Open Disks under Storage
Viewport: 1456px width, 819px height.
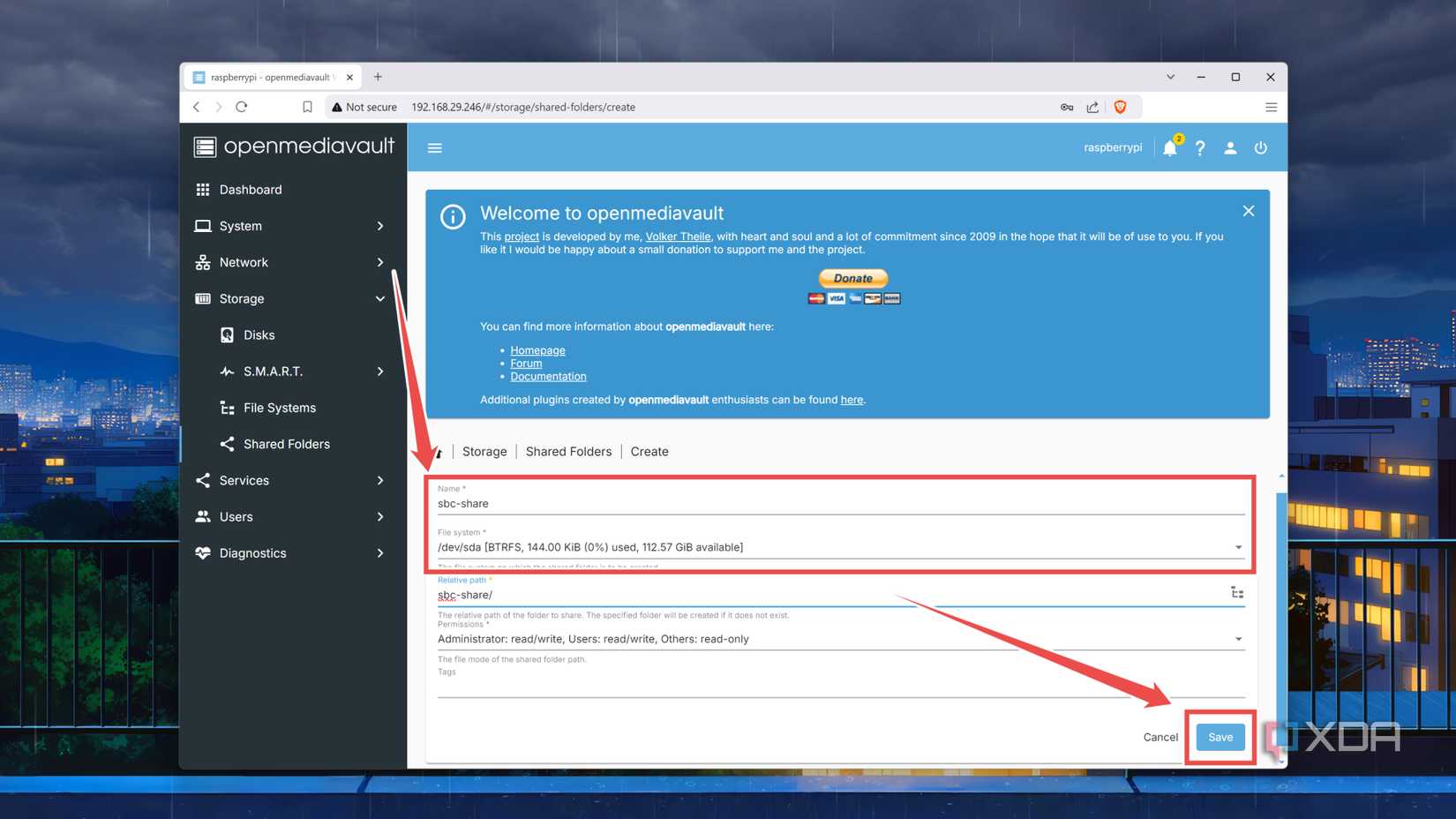point(291,335)
